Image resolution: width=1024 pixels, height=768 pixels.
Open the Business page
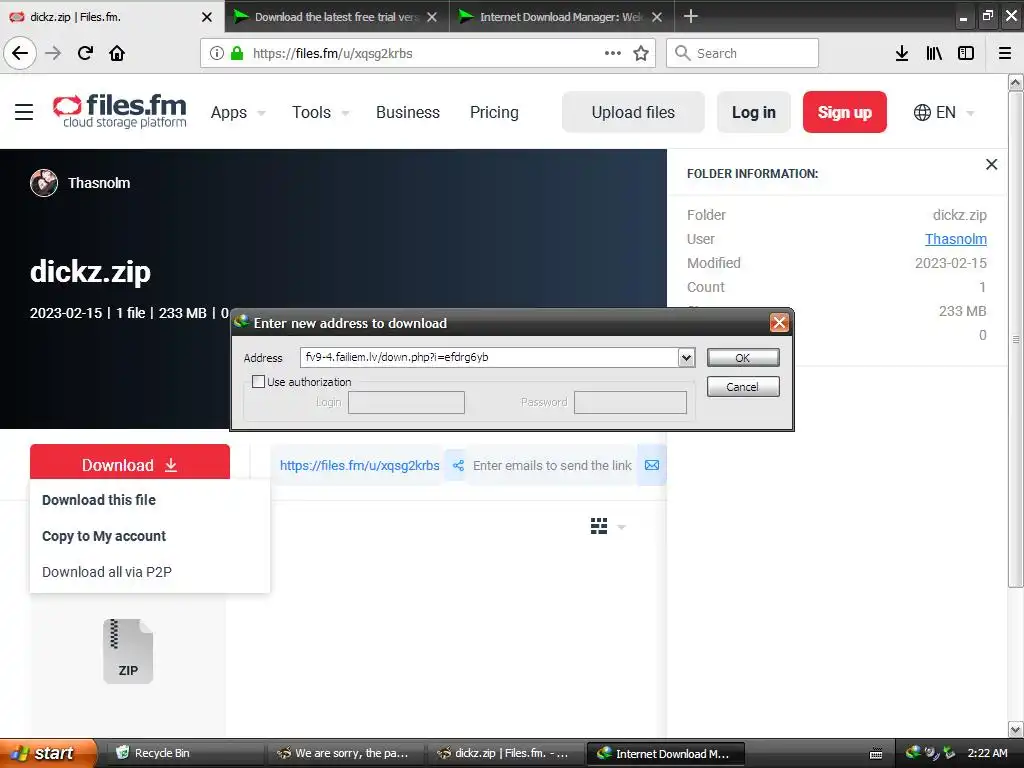coord(408,112)
